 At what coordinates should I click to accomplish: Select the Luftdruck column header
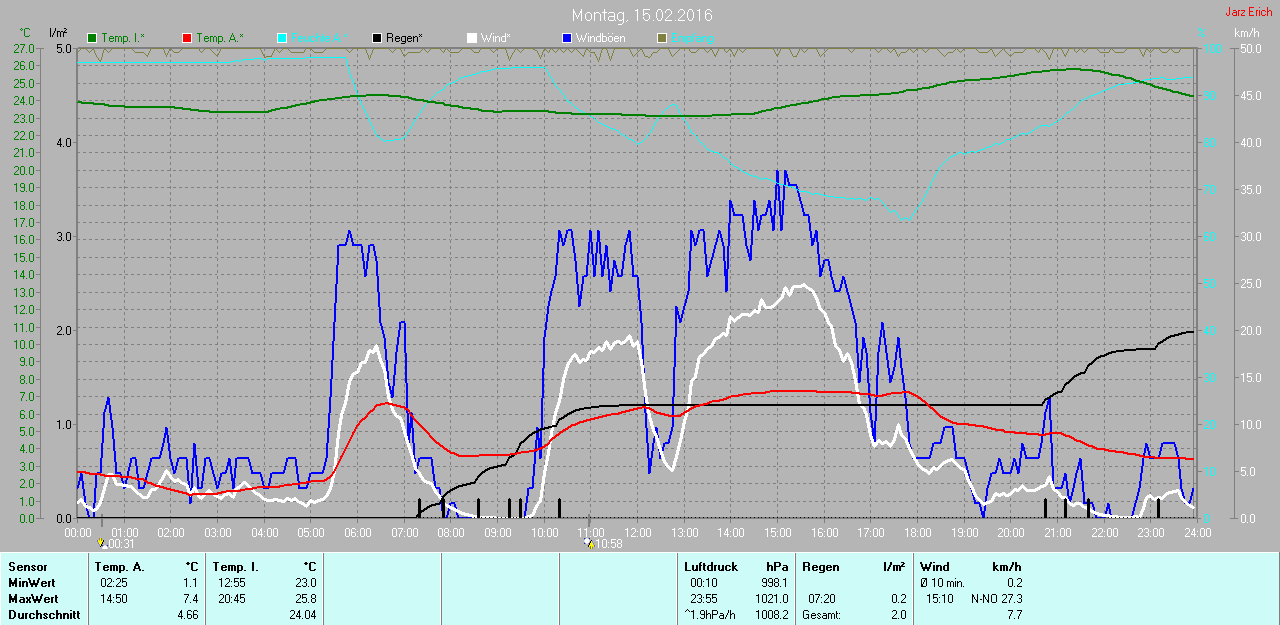710,567
